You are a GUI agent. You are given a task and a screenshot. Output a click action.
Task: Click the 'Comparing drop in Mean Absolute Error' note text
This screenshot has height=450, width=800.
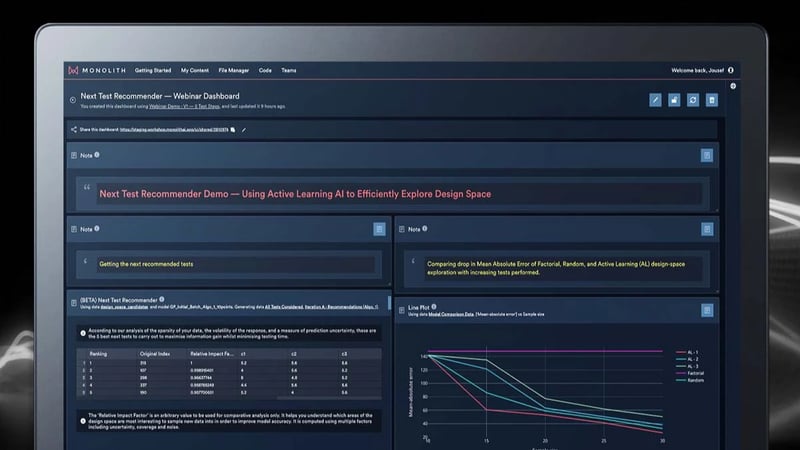(556, 268)
